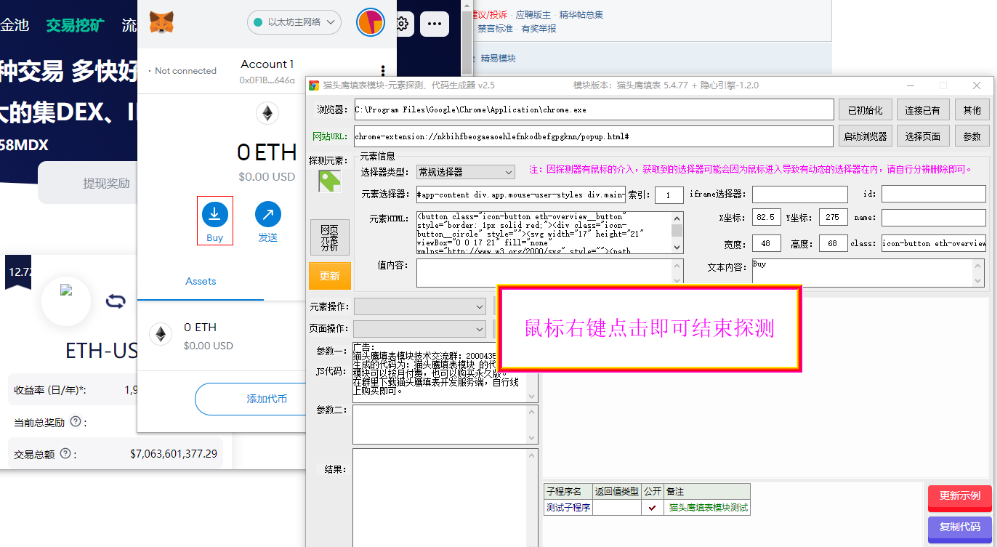The height and width of the screenshot is (547, 997).
Task: Click the 参数二 text area
Action: (x=446, y=425)
